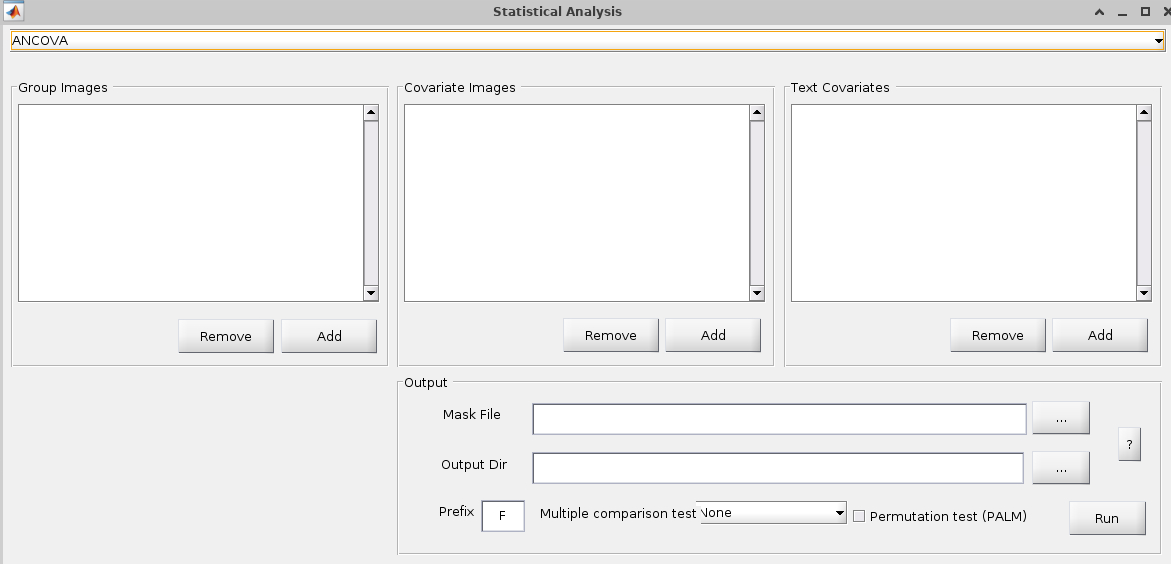Screen dimensions: 1171x564
Task: Enable the Permutation test (PALM) checkbox
Action: pyautogui.click(x=859, y=516)
